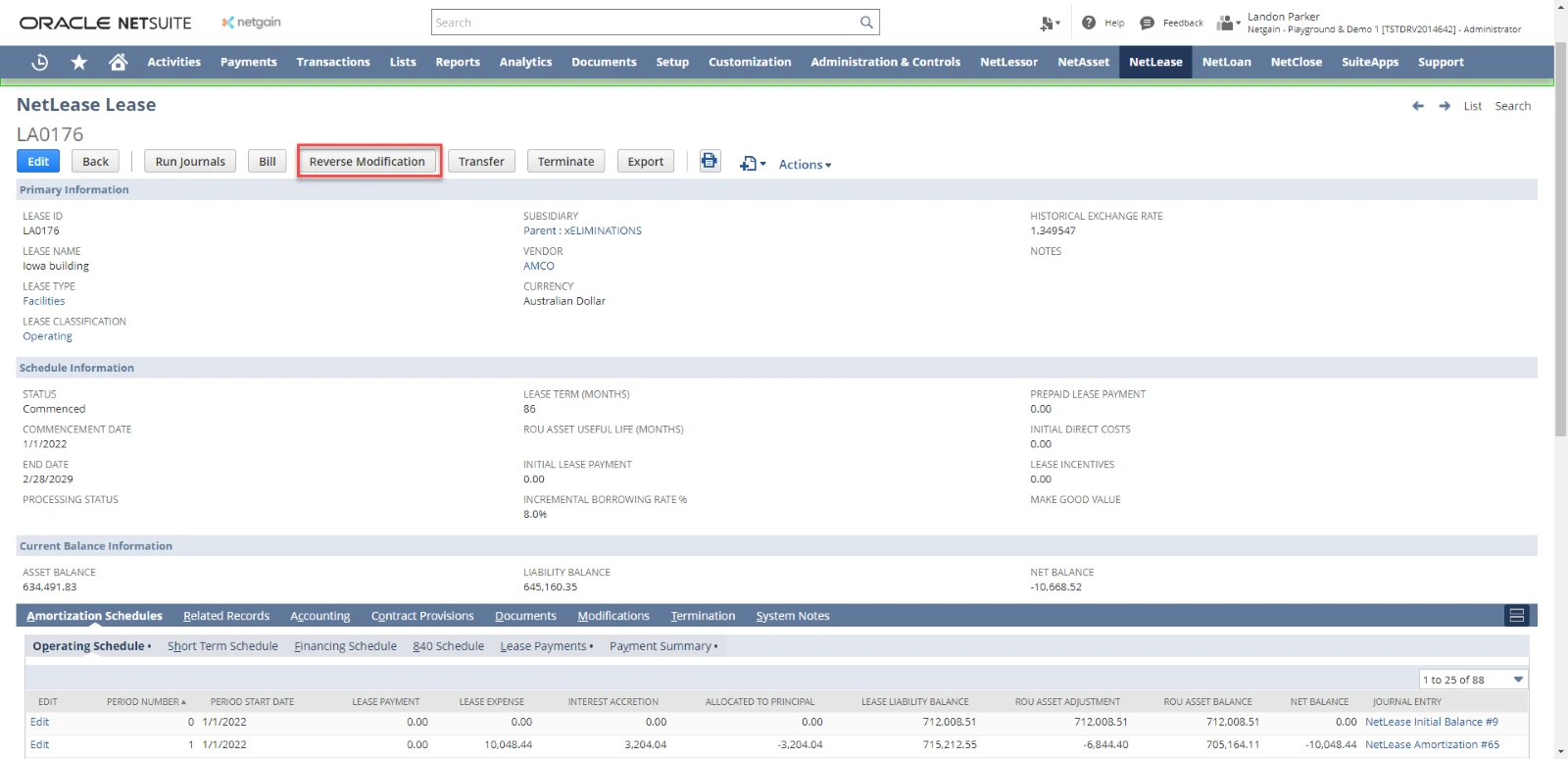Open the Shortcuts star icon

(x=79, y=62)
